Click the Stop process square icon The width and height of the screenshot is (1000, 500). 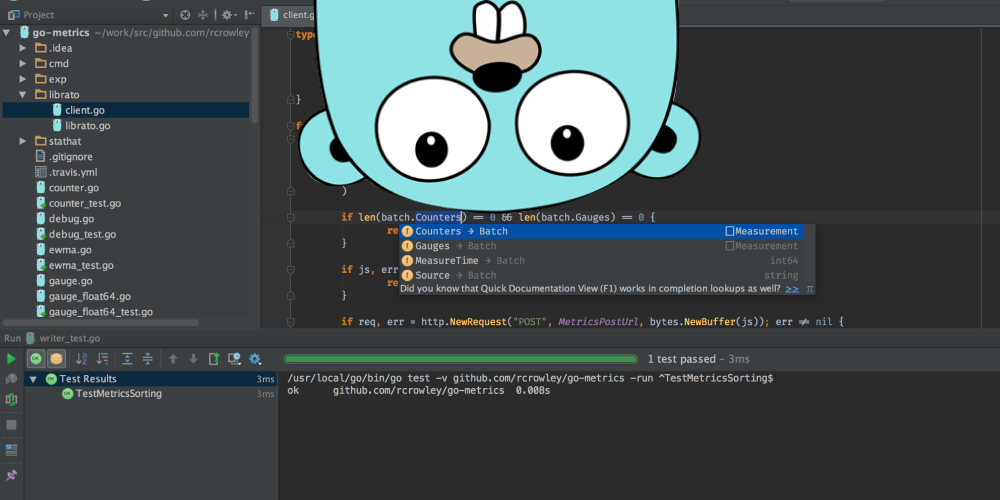[x=11, y=425]
